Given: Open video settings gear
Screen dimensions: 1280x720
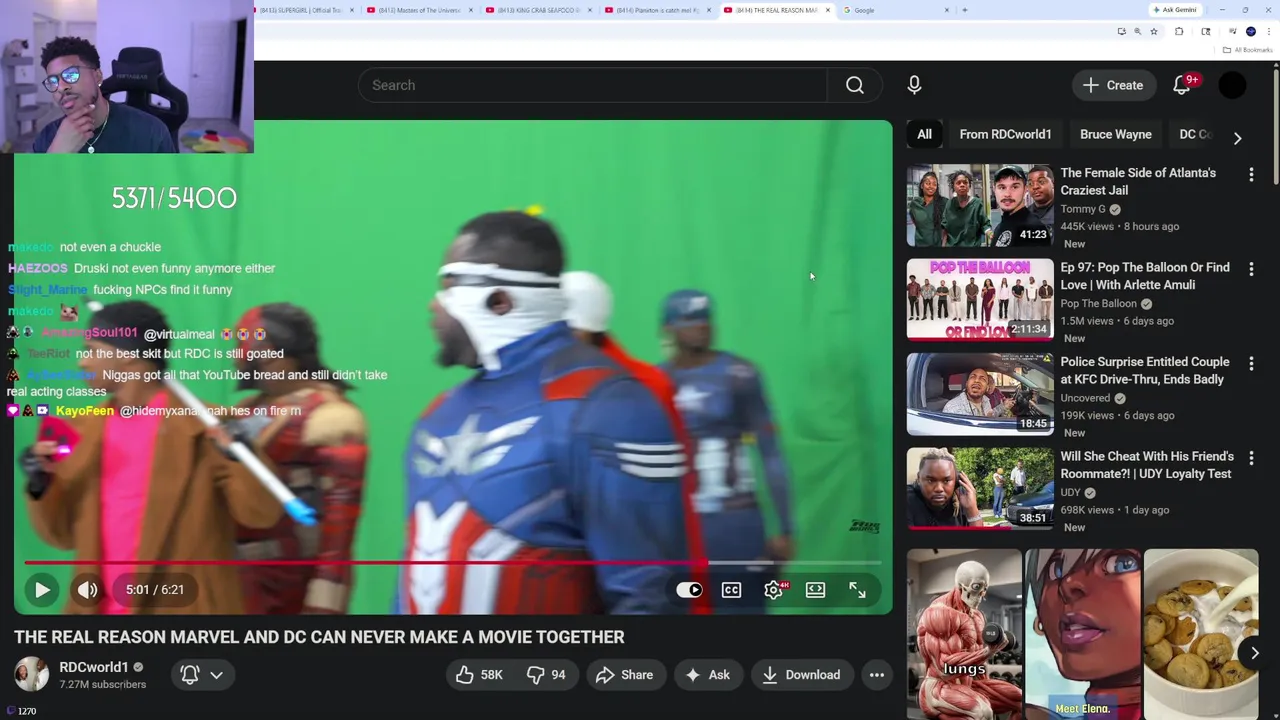Looking at the screenshot, I should coord(774,590).
